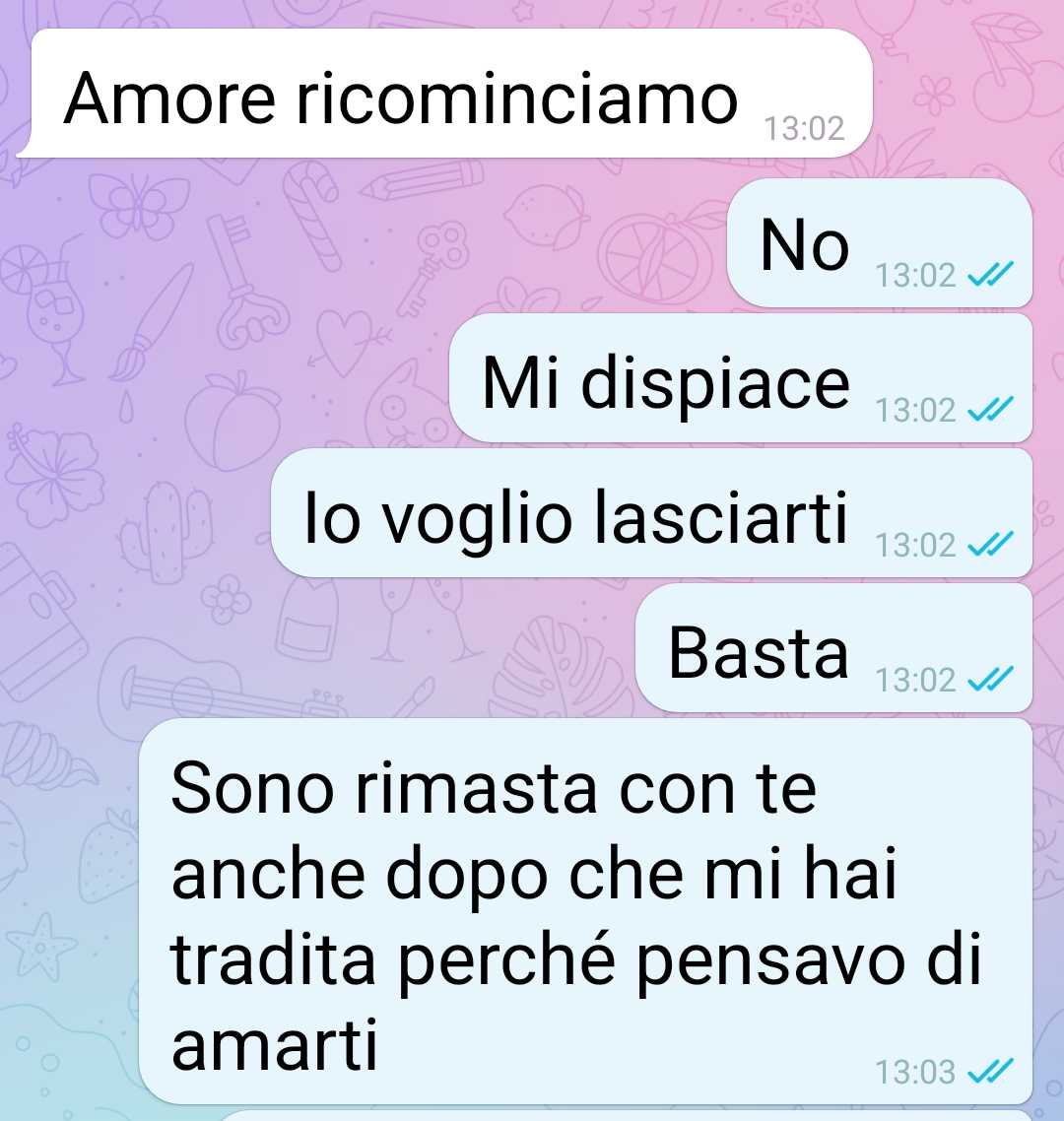1064x1121 pixels.
Task: Select the "No" sent message bubble
Action: tap(880, 243)
